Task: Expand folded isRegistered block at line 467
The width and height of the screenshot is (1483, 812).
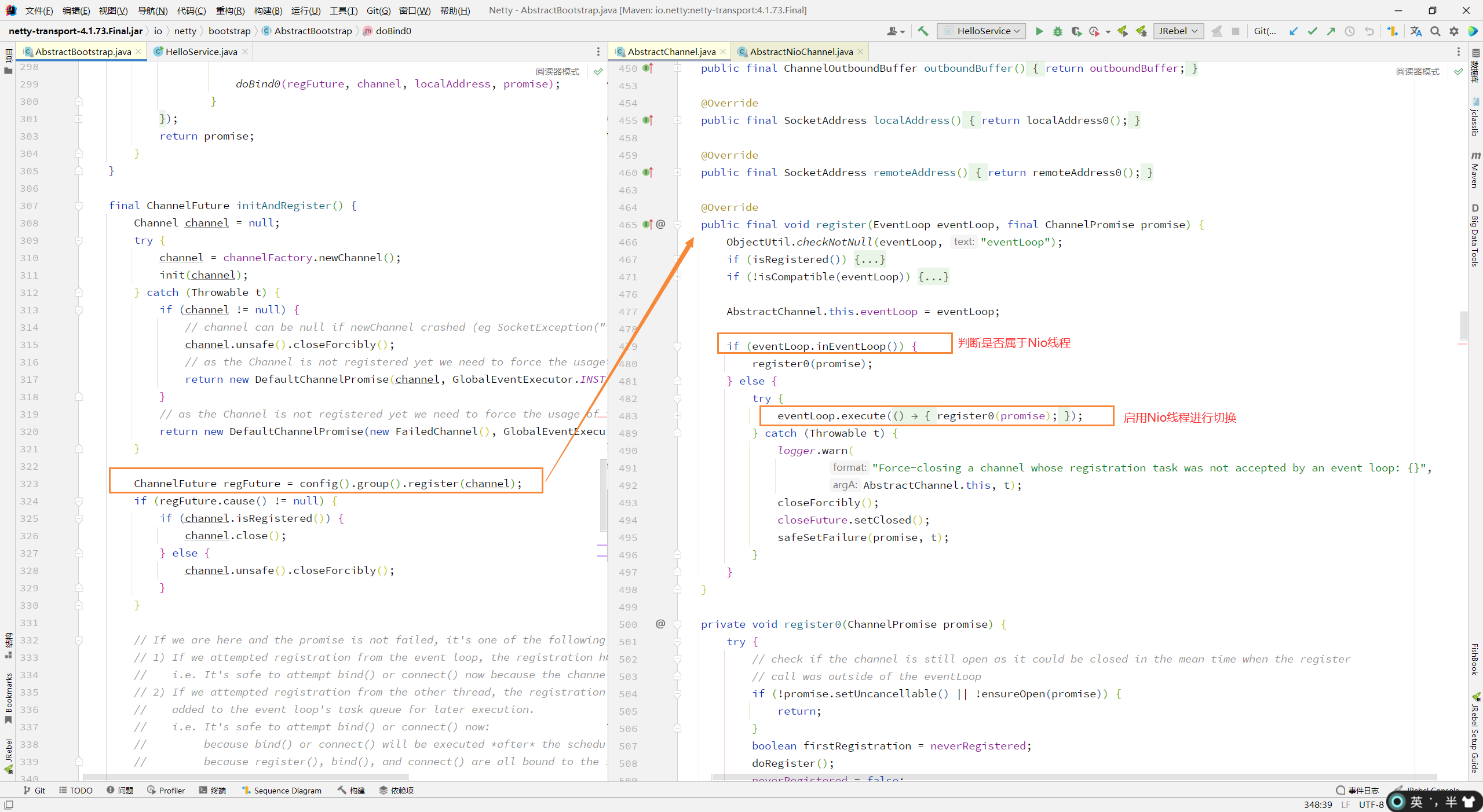Action: click(x=870, y=259)
